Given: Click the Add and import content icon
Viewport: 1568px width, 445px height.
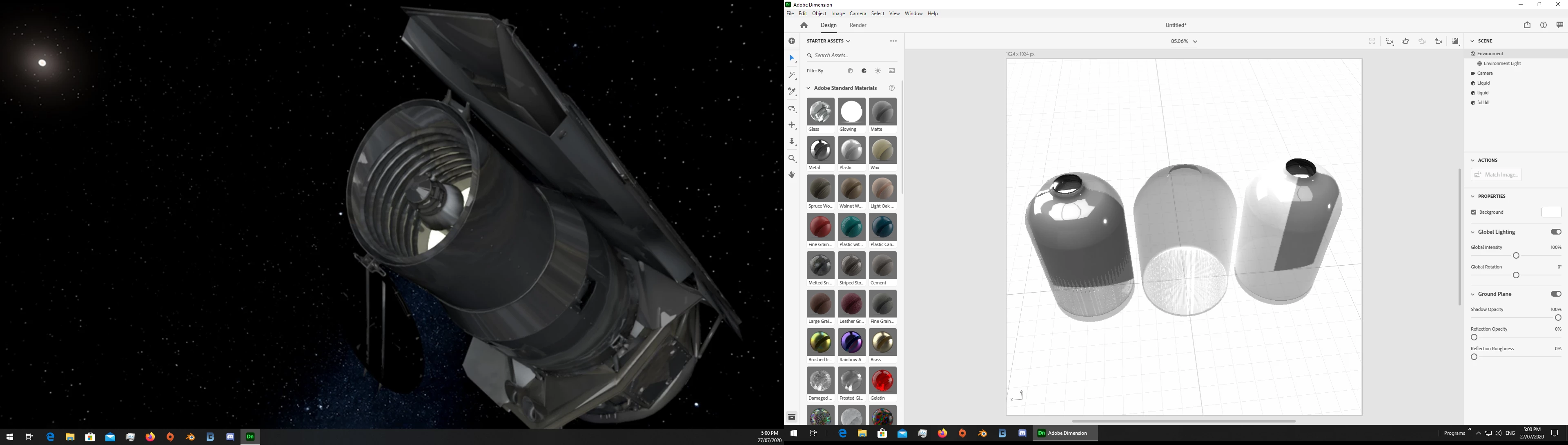Looking at the screenshot, I should [792, 41].
